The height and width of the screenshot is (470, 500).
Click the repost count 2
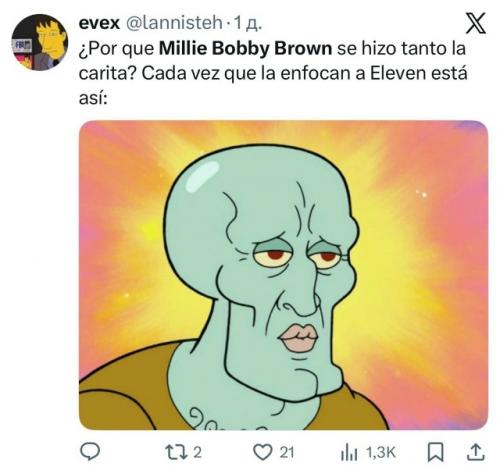pos(197,453)
